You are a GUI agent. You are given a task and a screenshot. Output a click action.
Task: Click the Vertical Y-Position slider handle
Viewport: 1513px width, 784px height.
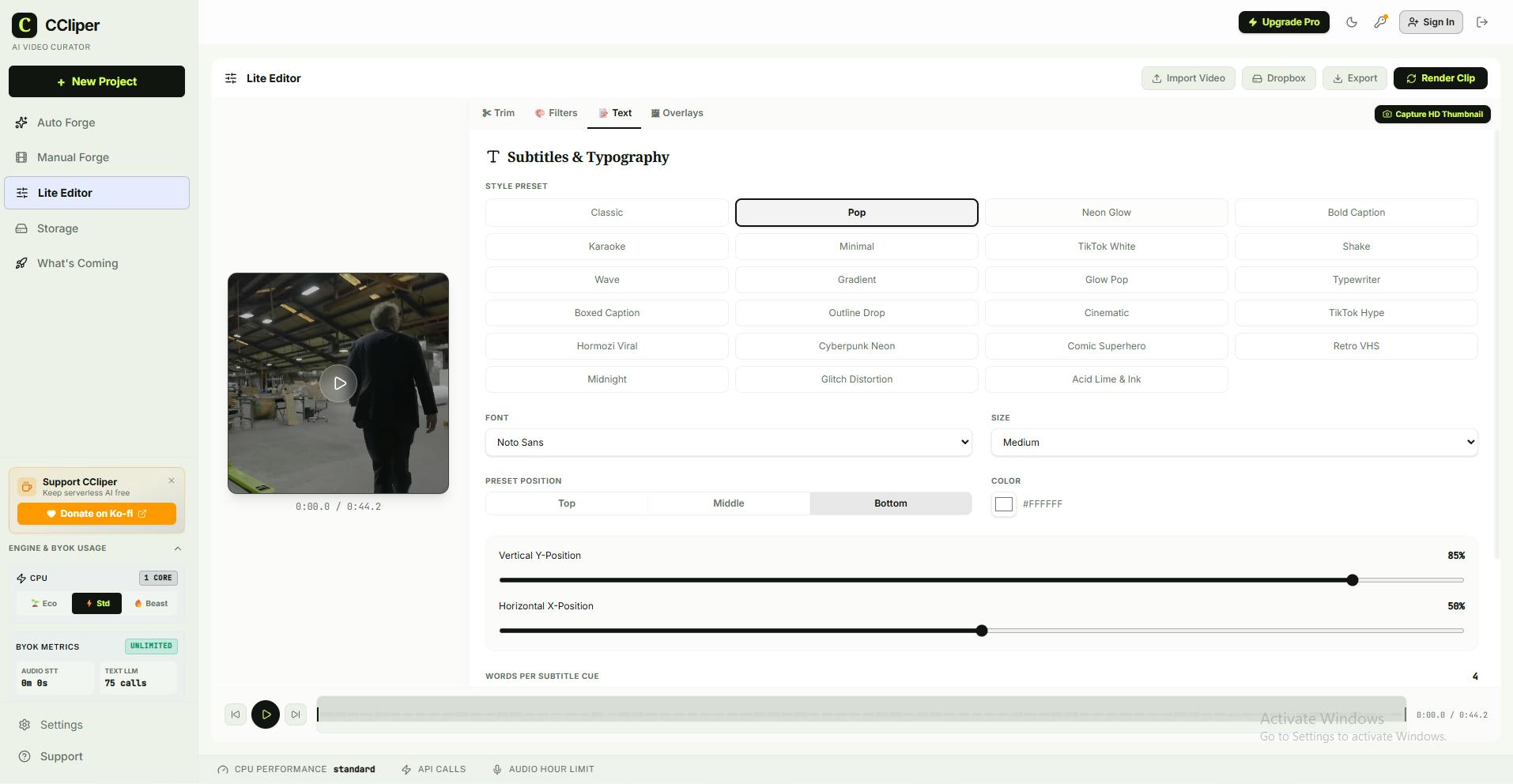(1353, 580)
